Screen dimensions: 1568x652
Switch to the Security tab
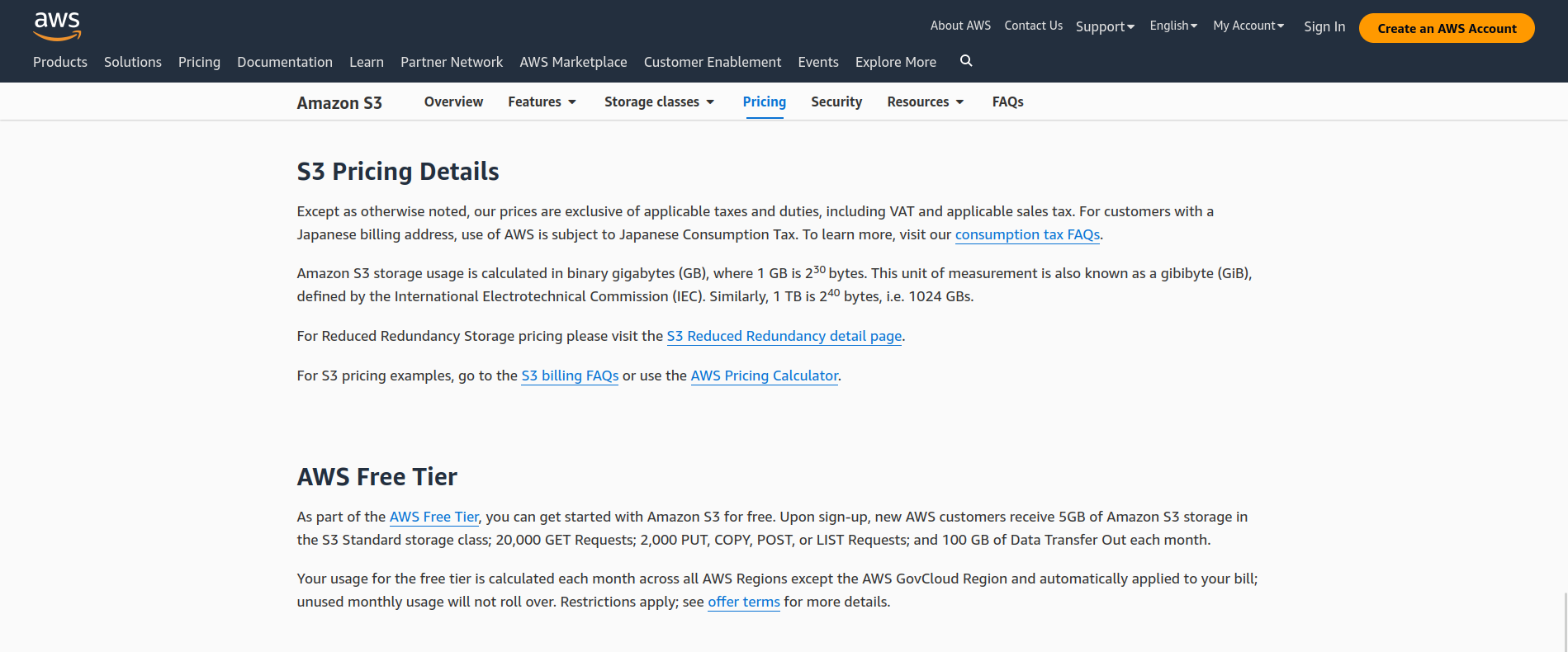836,102
